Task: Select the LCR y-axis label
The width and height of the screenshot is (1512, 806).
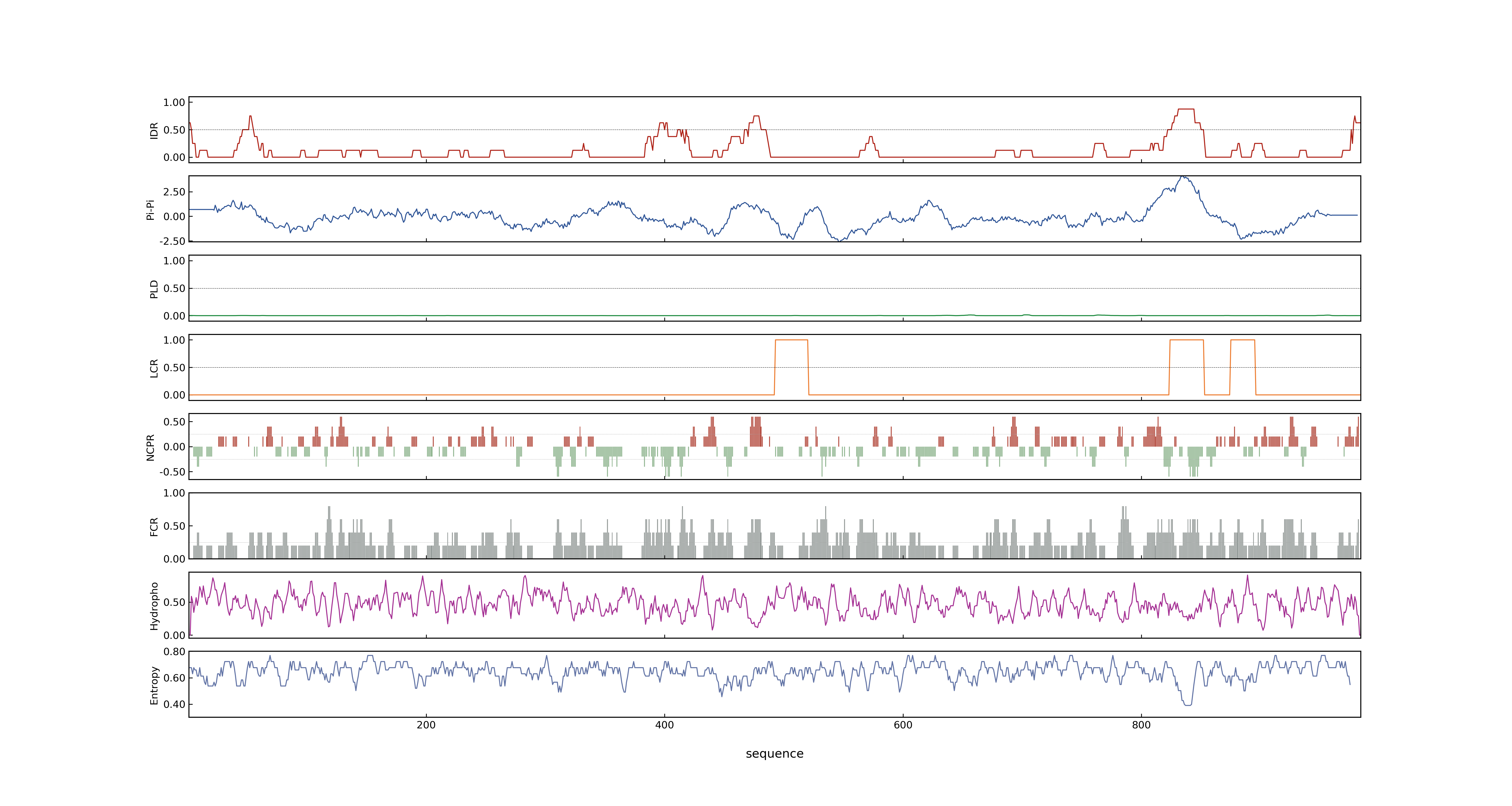Action: coord(154,368)
